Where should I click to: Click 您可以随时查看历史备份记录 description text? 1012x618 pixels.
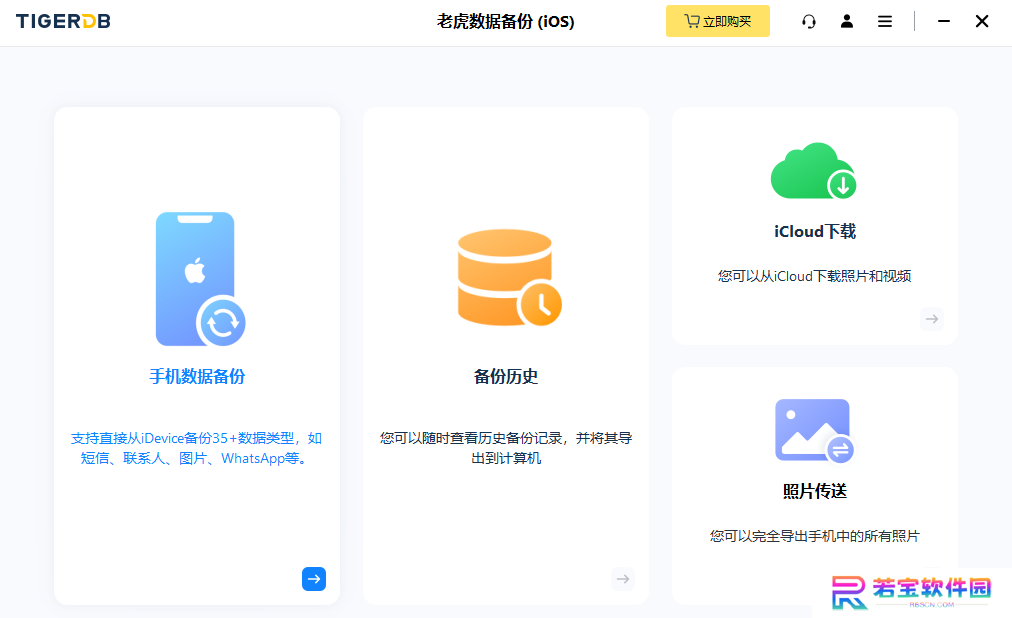[x=505, y=448]
